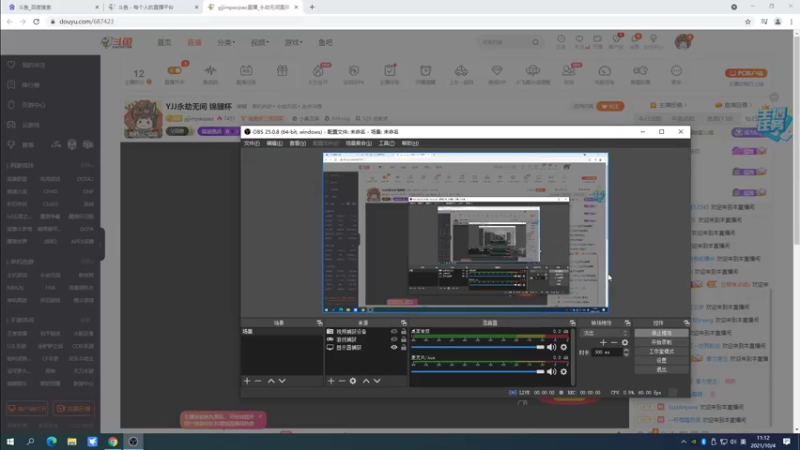Open the 工具(T) menu in OBS
The image size is (800, 450).
click(386, 143)
